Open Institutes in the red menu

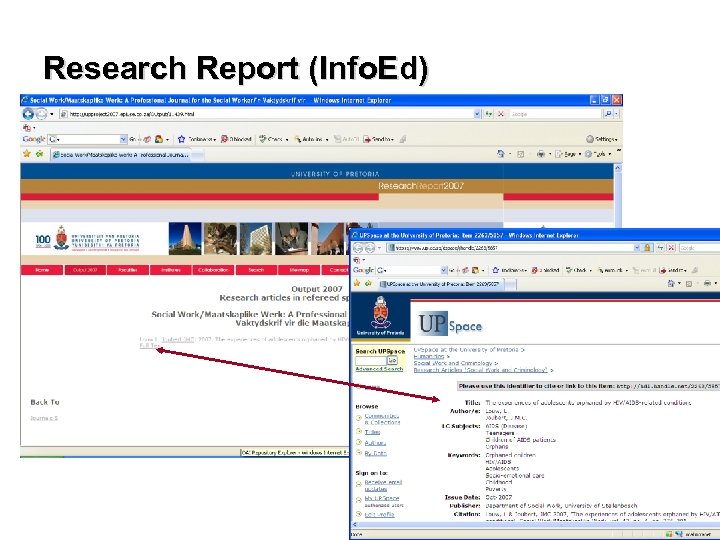[171, 270]
